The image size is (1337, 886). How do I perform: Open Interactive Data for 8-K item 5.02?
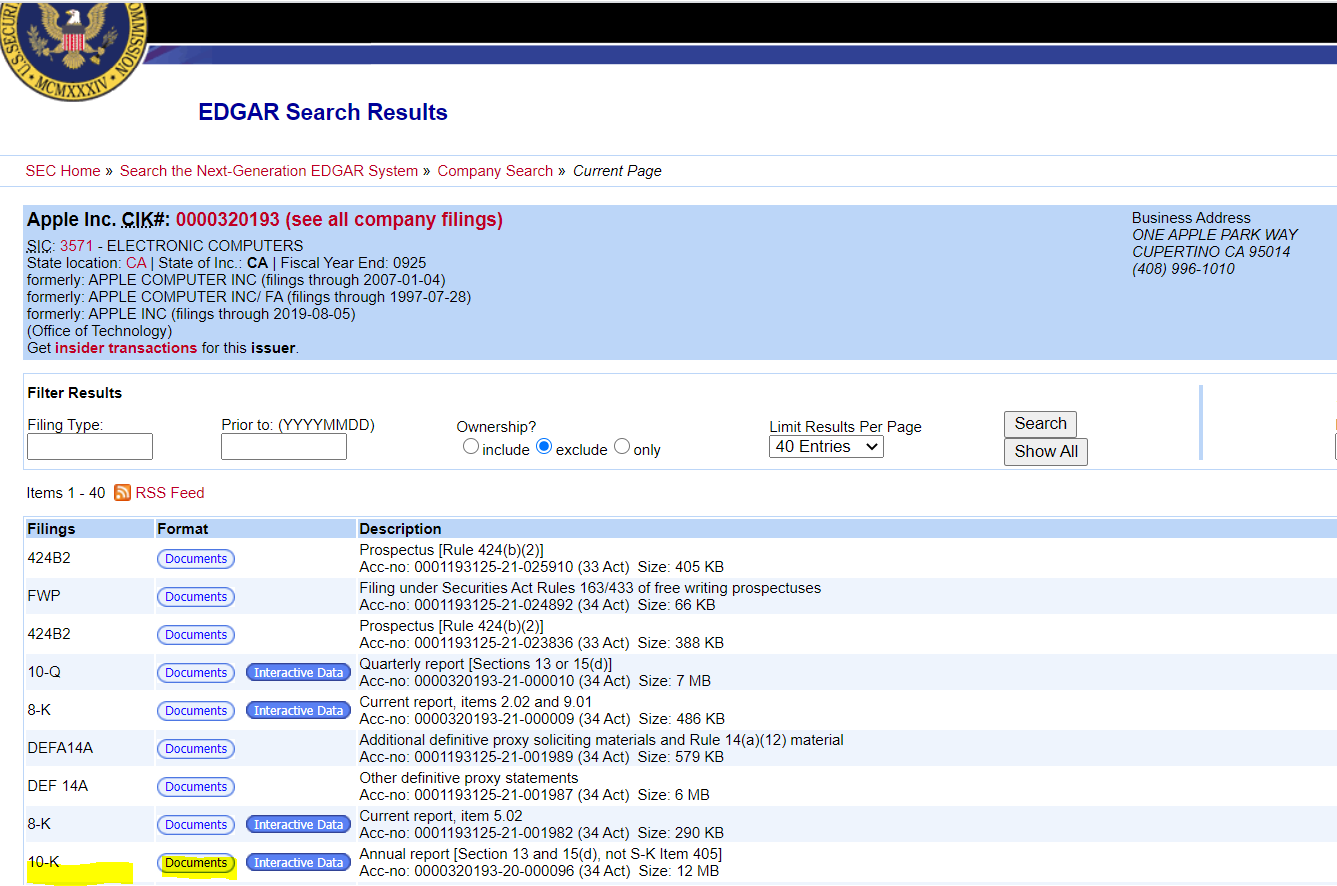pos(298,825)
